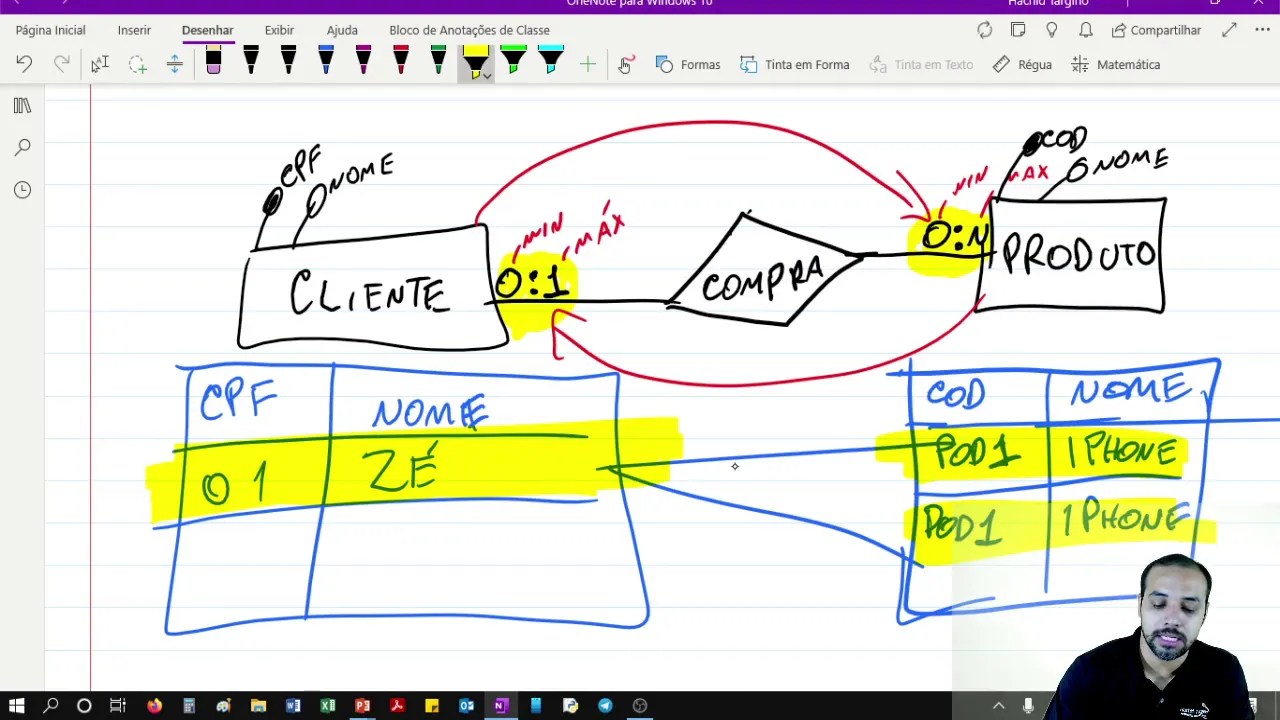The image size is (1280, 720).
Task: Click the OneNote taskbar icon
Action: coord(501,706)
